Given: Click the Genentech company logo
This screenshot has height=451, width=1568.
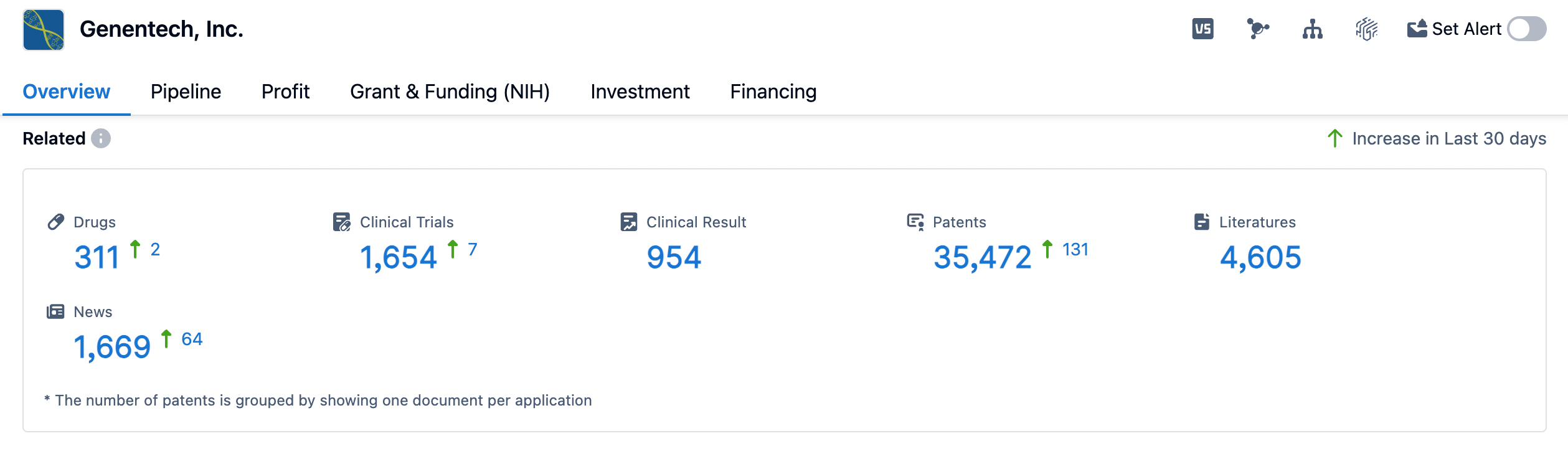Looking at the screenshot, I should tap(44, 30).
